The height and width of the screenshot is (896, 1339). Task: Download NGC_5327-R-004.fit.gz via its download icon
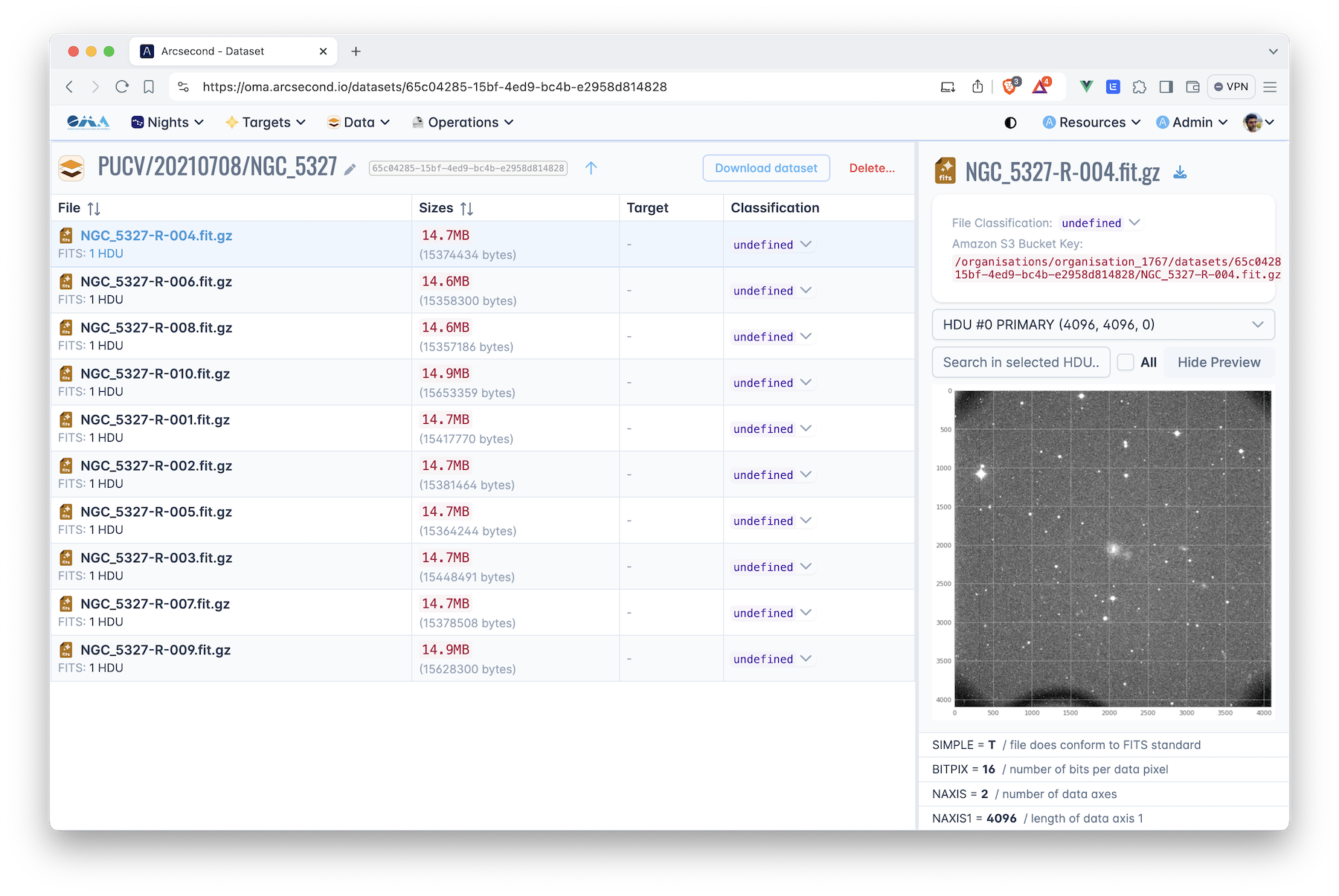1180,172
